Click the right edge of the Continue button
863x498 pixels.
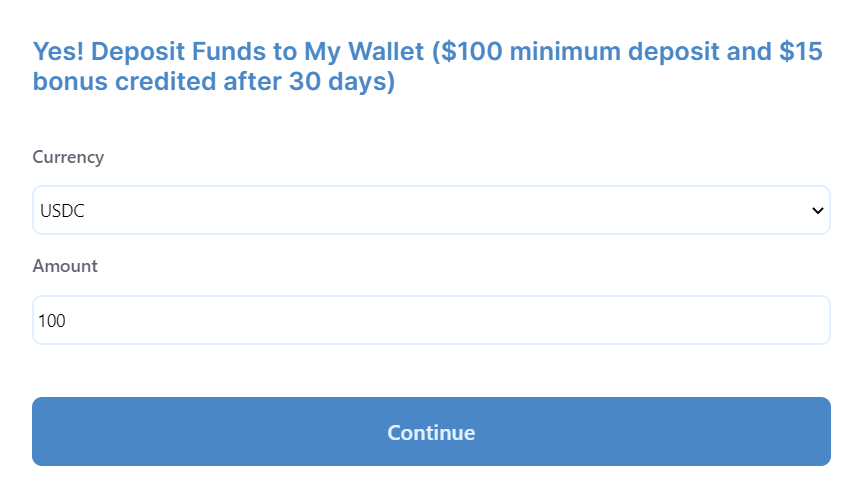pos(818,431)
